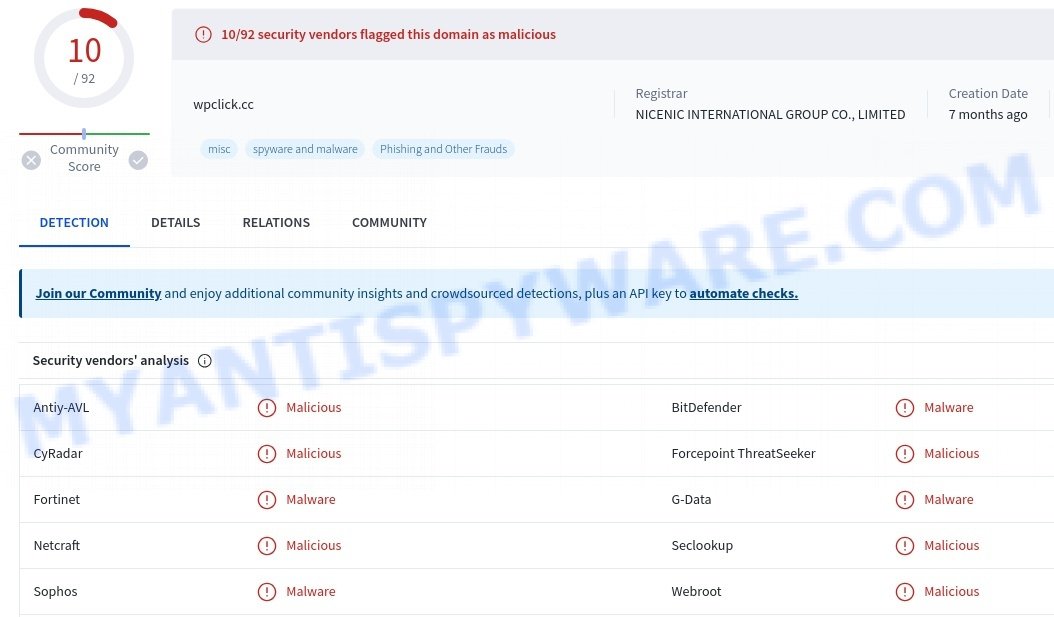1054x617 pixels.
Task: Click the Phishing and Other Frauds tag
Action: click(444, 149)
